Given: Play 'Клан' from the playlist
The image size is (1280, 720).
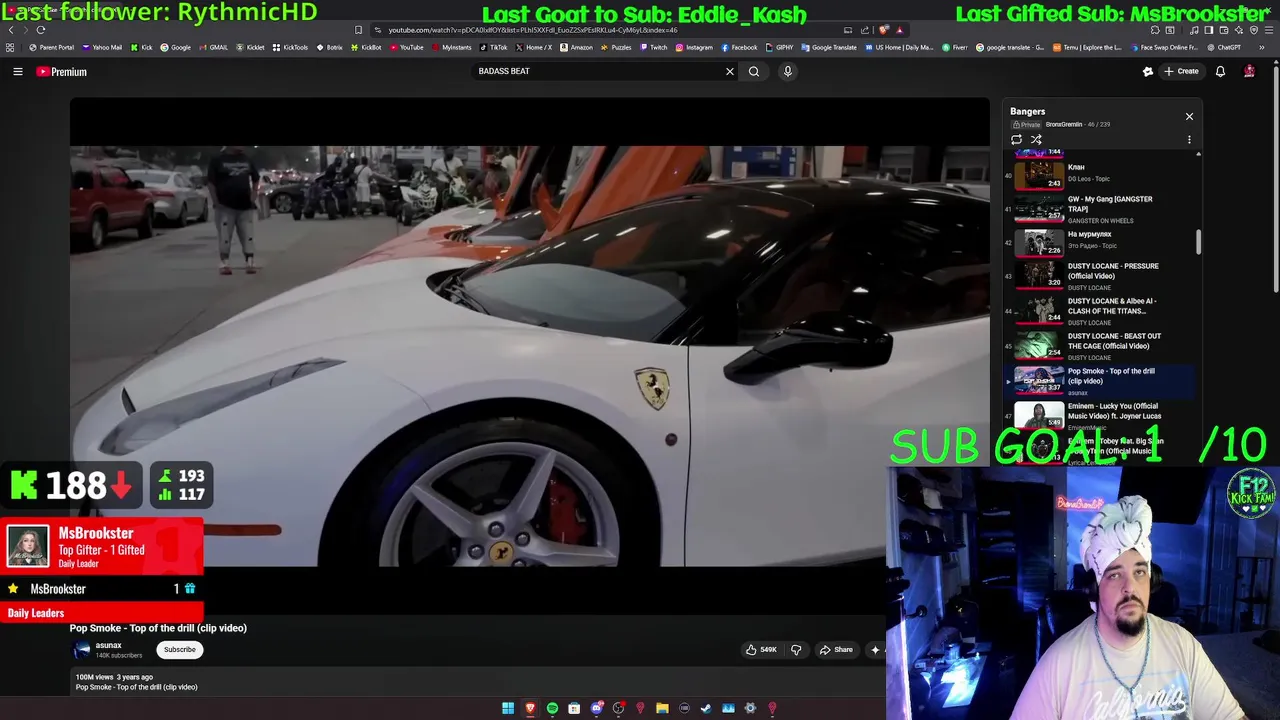Looking at the screenshot, I should (1100, 174).
